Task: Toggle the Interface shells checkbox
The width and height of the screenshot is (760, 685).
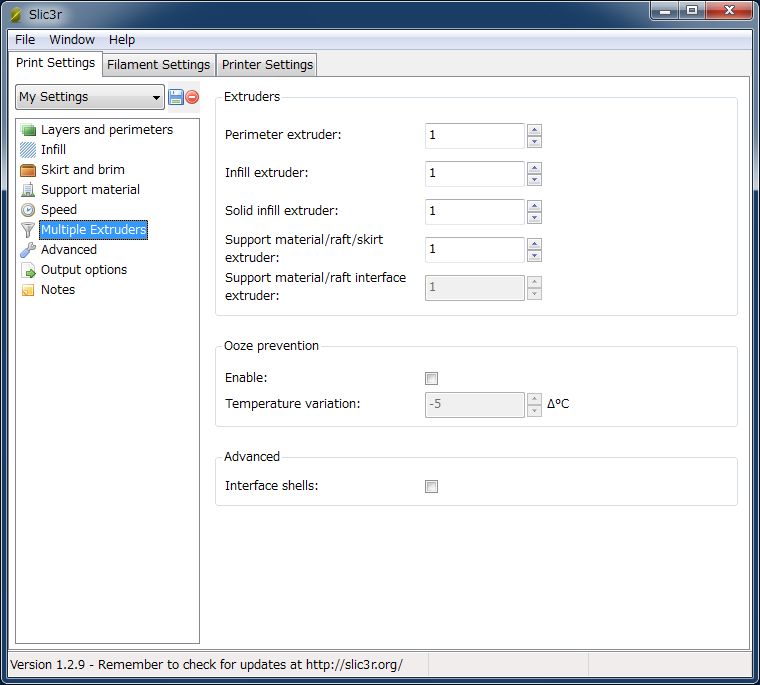Action: pos(431,486)
